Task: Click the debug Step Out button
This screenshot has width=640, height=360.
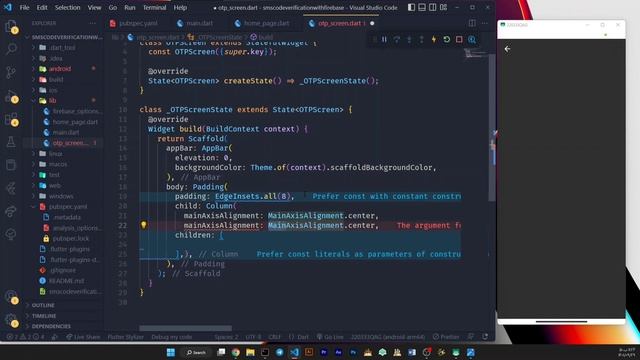Action: [422, 40]
